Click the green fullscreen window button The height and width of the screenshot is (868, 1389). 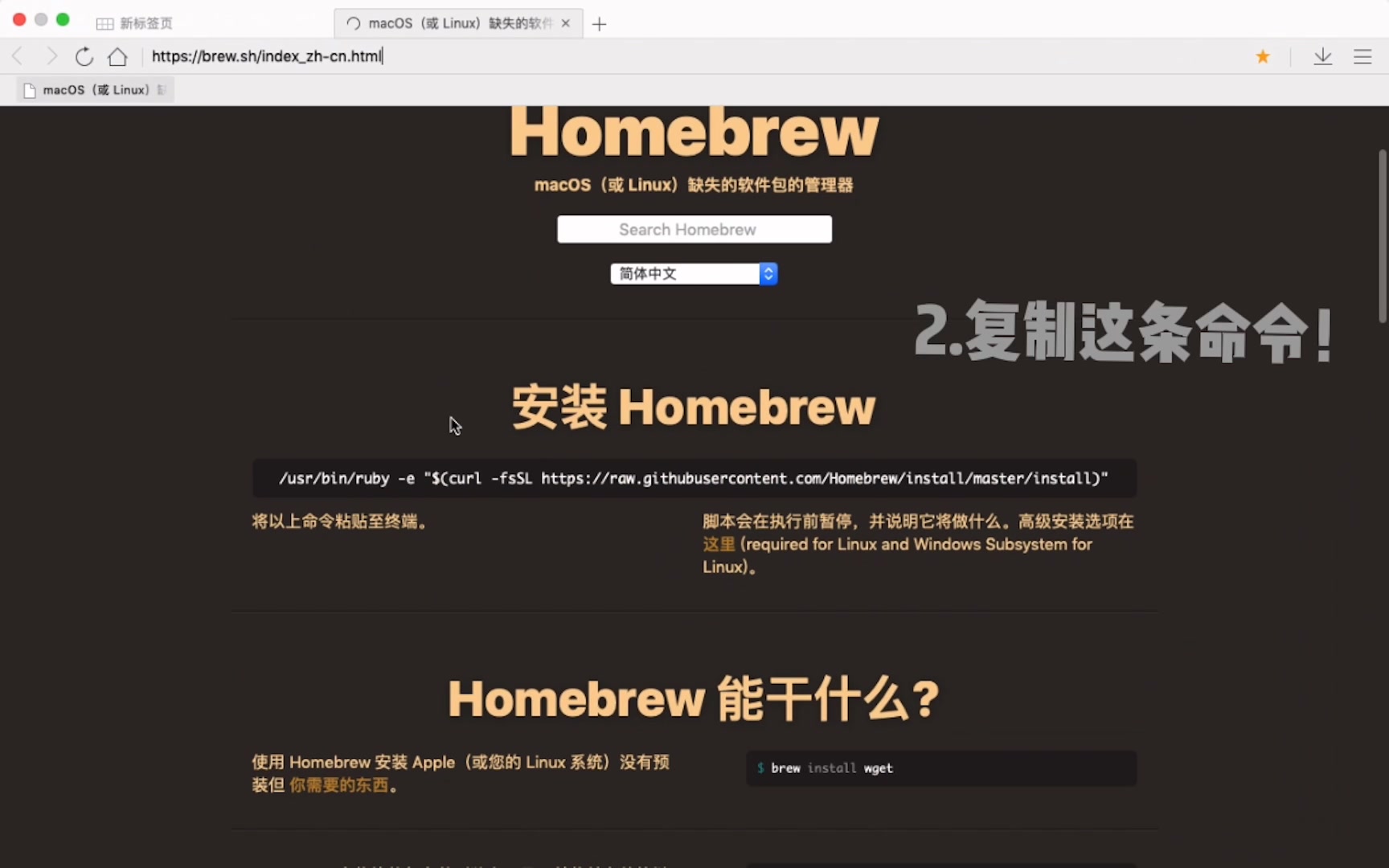63,19
